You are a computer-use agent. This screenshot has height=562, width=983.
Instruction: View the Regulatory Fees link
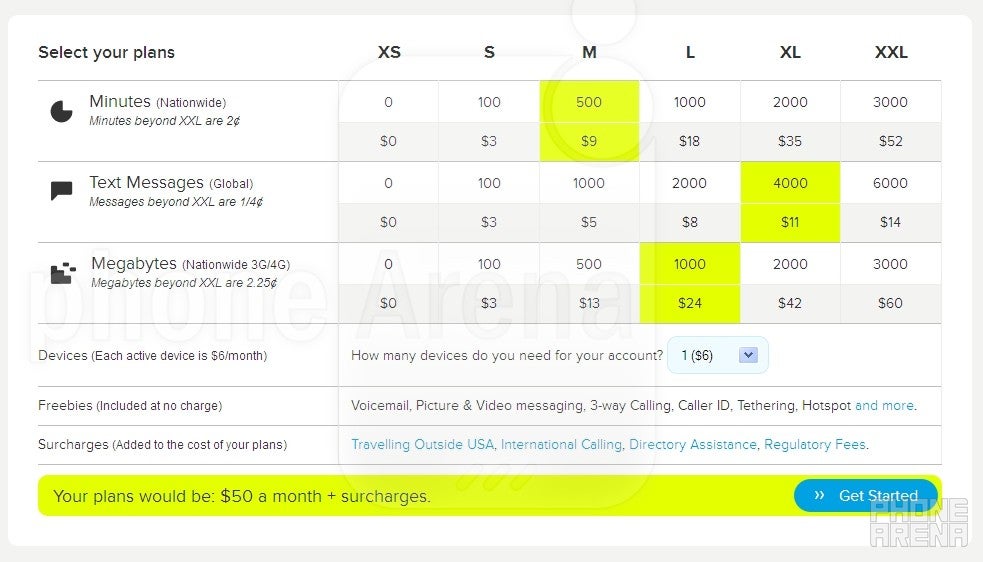[815, 444]
